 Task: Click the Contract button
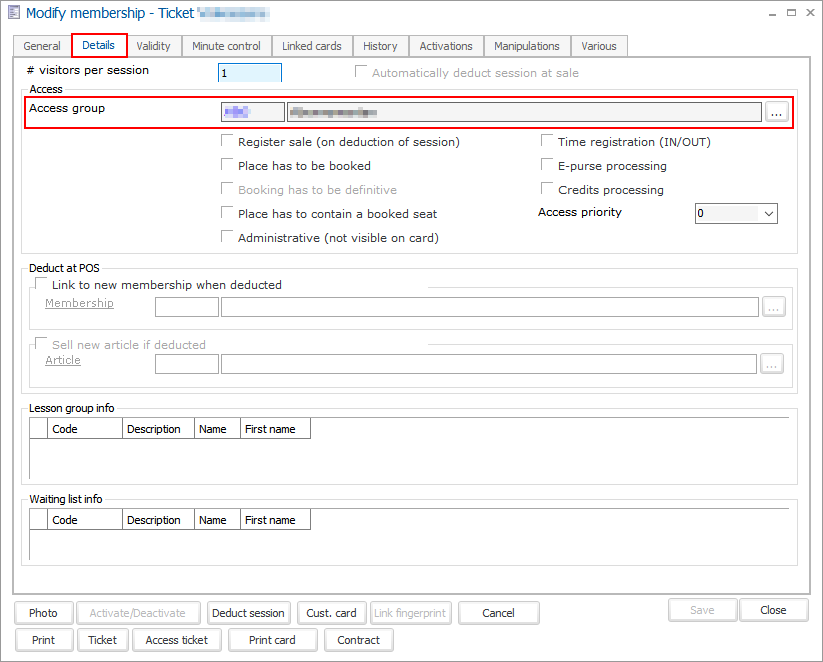point(359,640)
